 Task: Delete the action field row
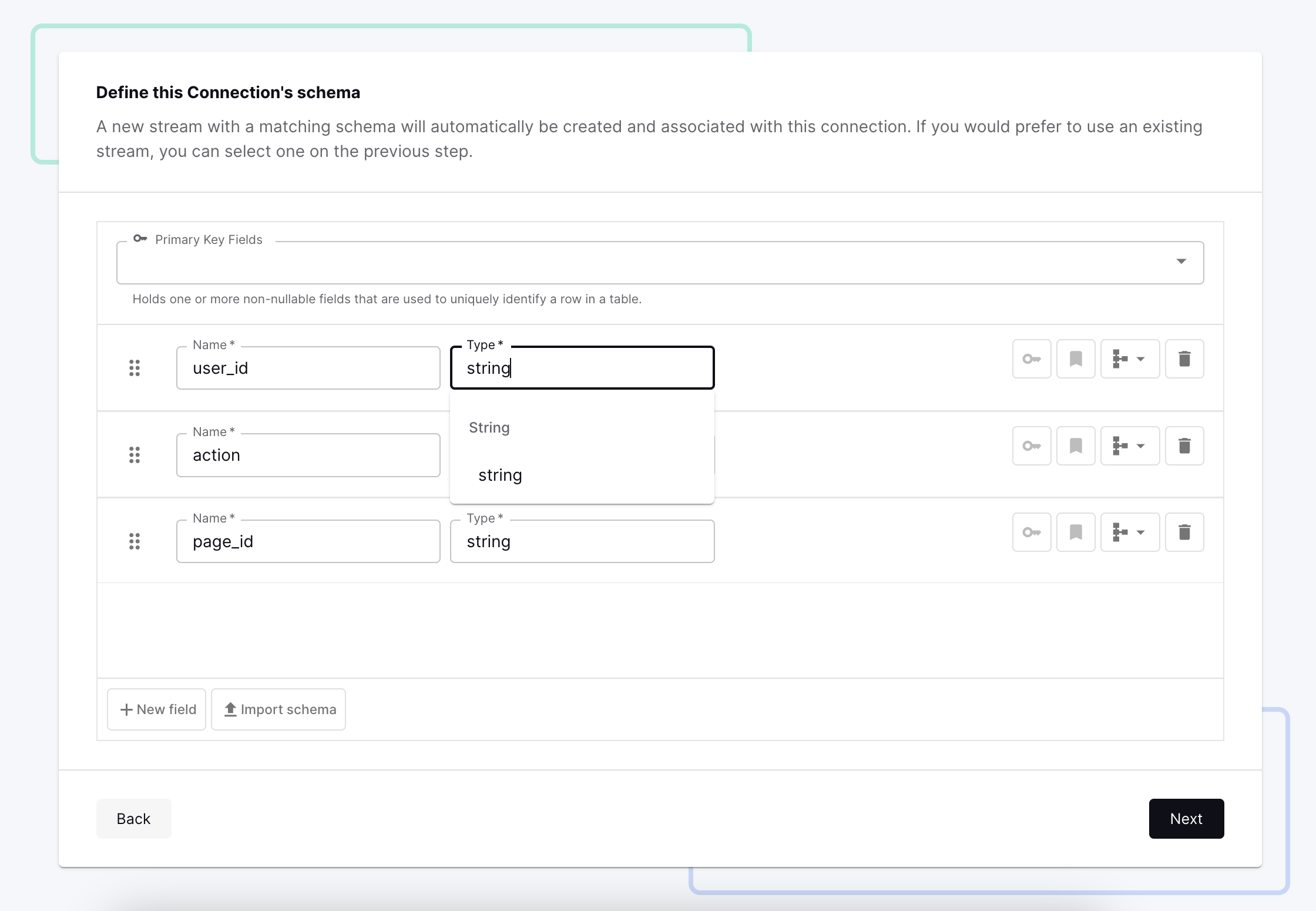[x=1184, y=446]
